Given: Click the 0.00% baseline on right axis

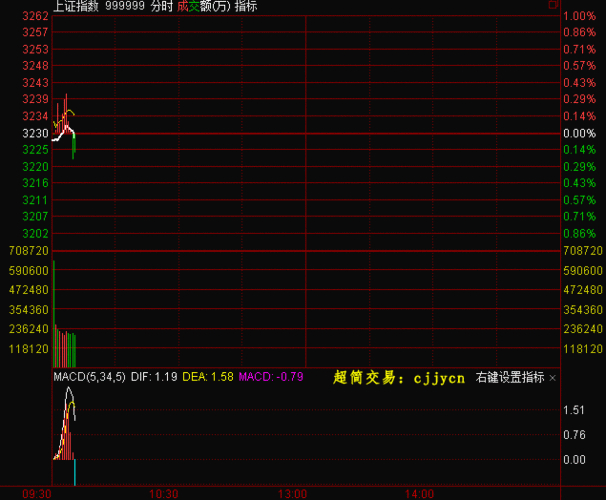Looking at the screenshot, I should pyautogui.click(x=579, y=133).
